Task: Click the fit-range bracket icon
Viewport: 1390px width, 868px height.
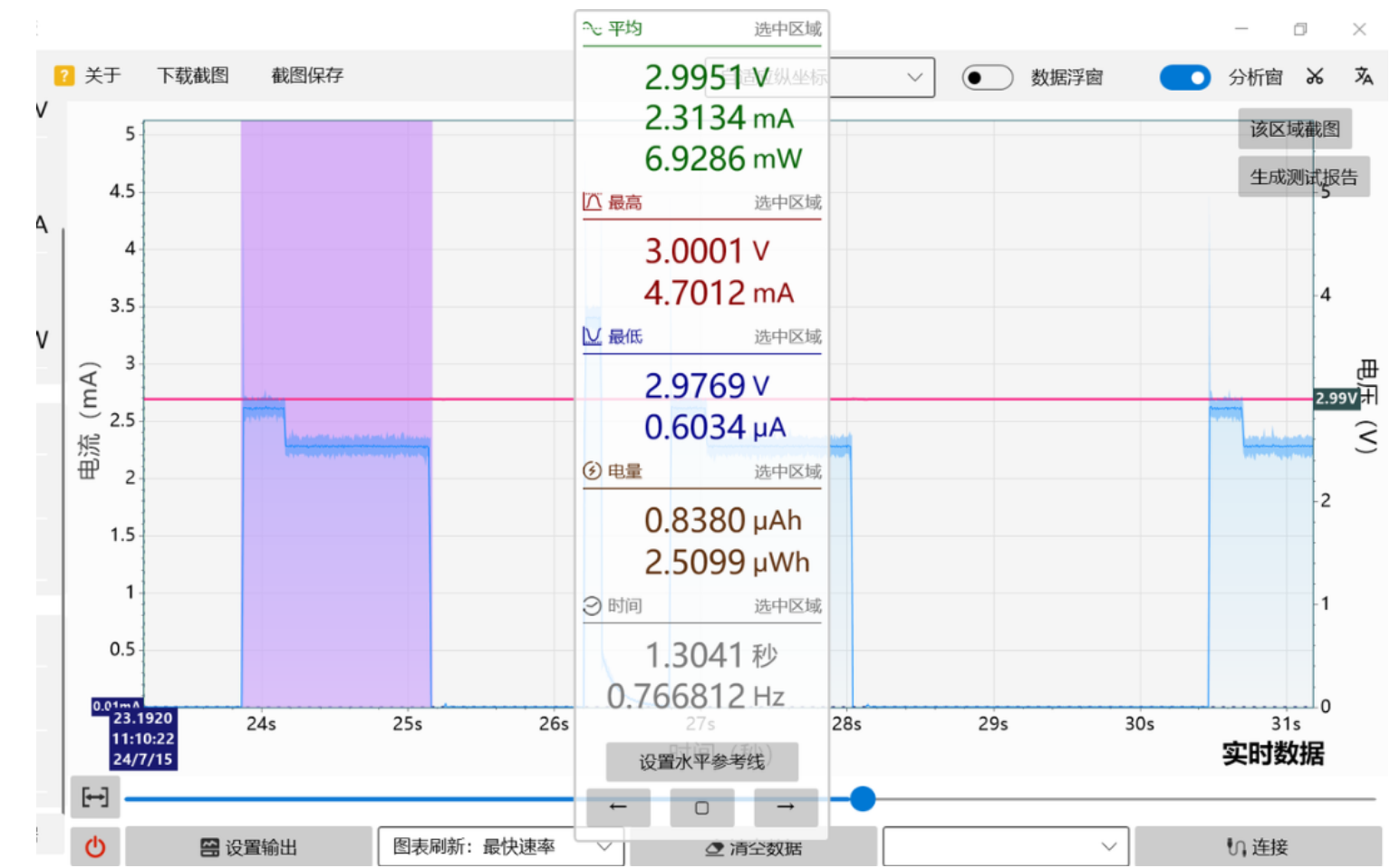Action: [x=95, y=797]
